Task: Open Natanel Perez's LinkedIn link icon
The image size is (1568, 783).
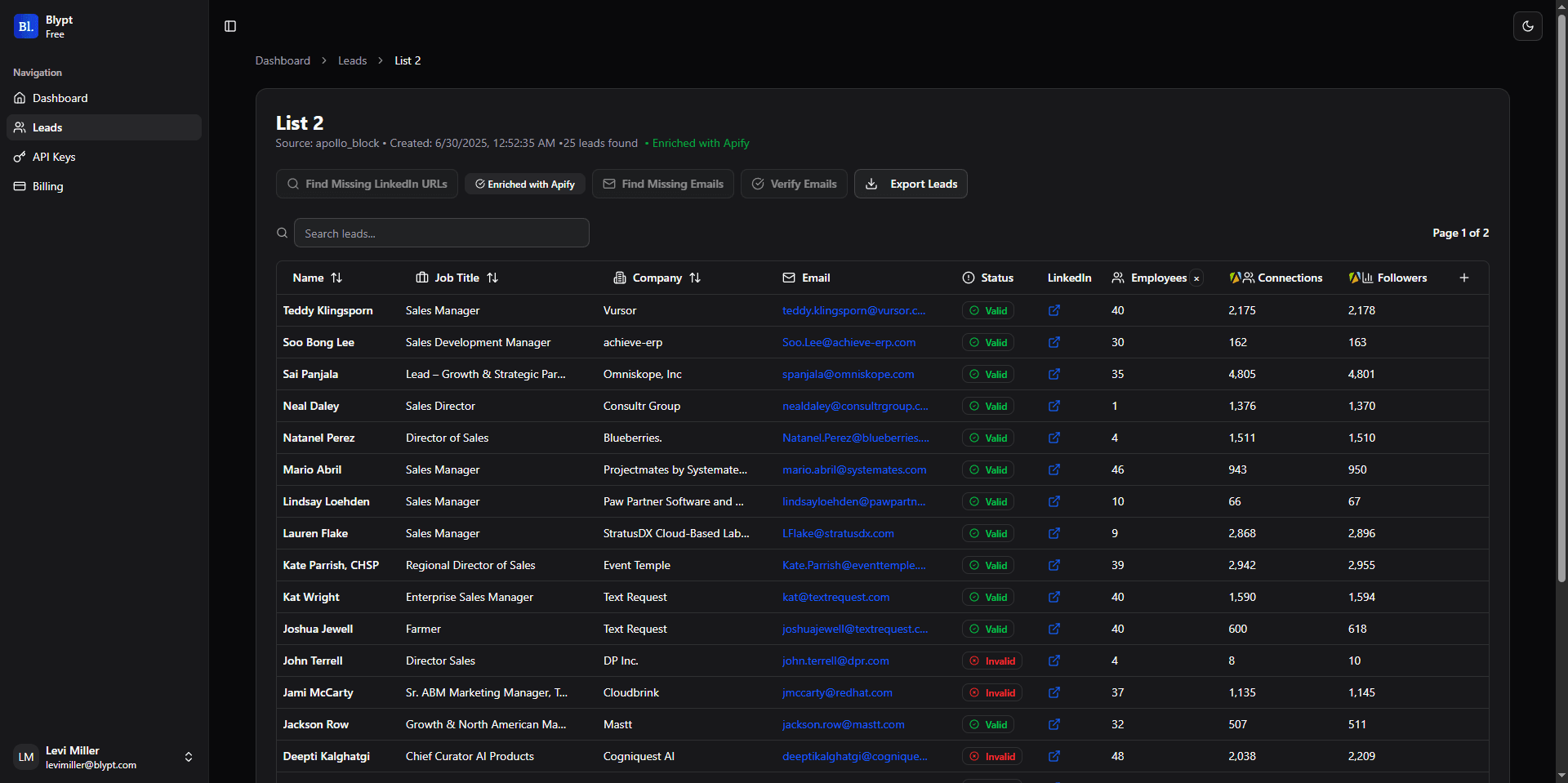Action: click(x=1054, y=438)
